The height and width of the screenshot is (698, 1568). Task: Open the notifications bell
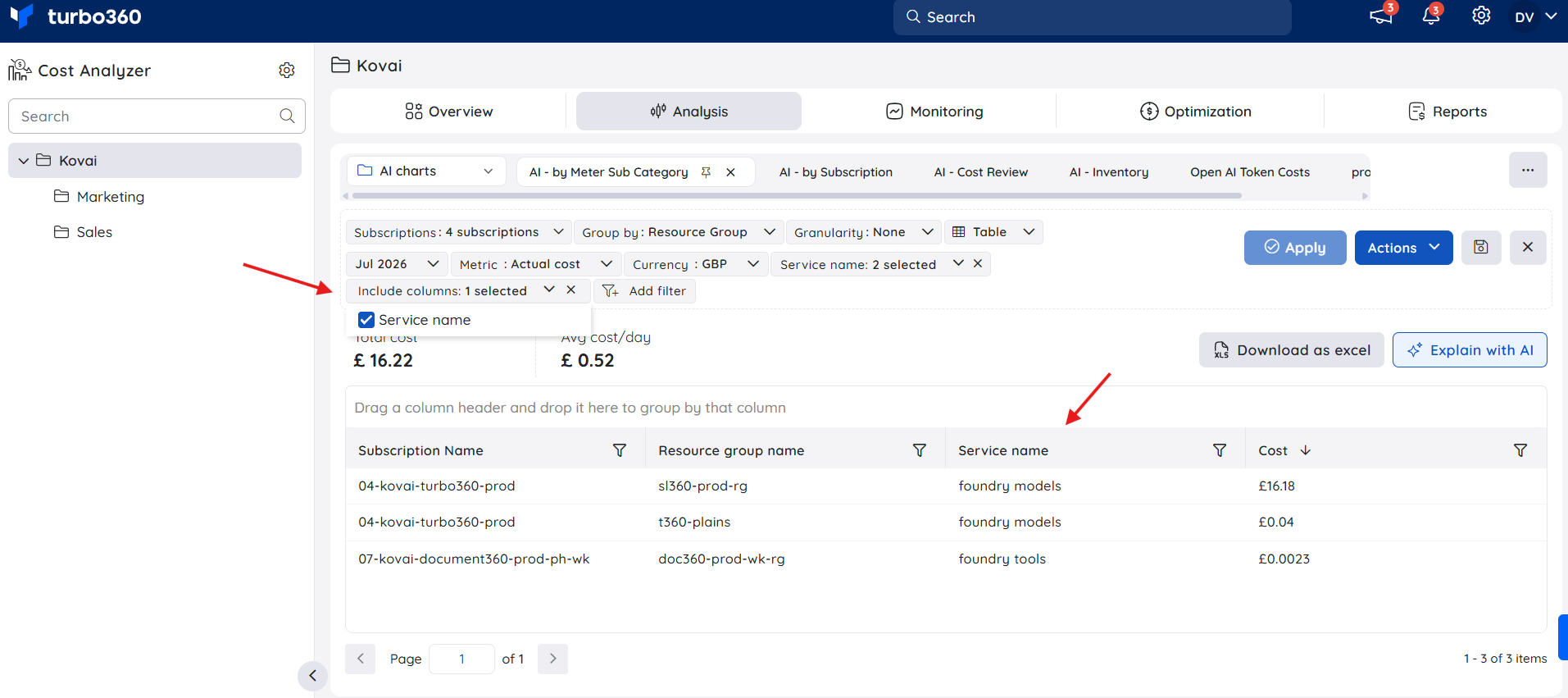point(1431,16)
